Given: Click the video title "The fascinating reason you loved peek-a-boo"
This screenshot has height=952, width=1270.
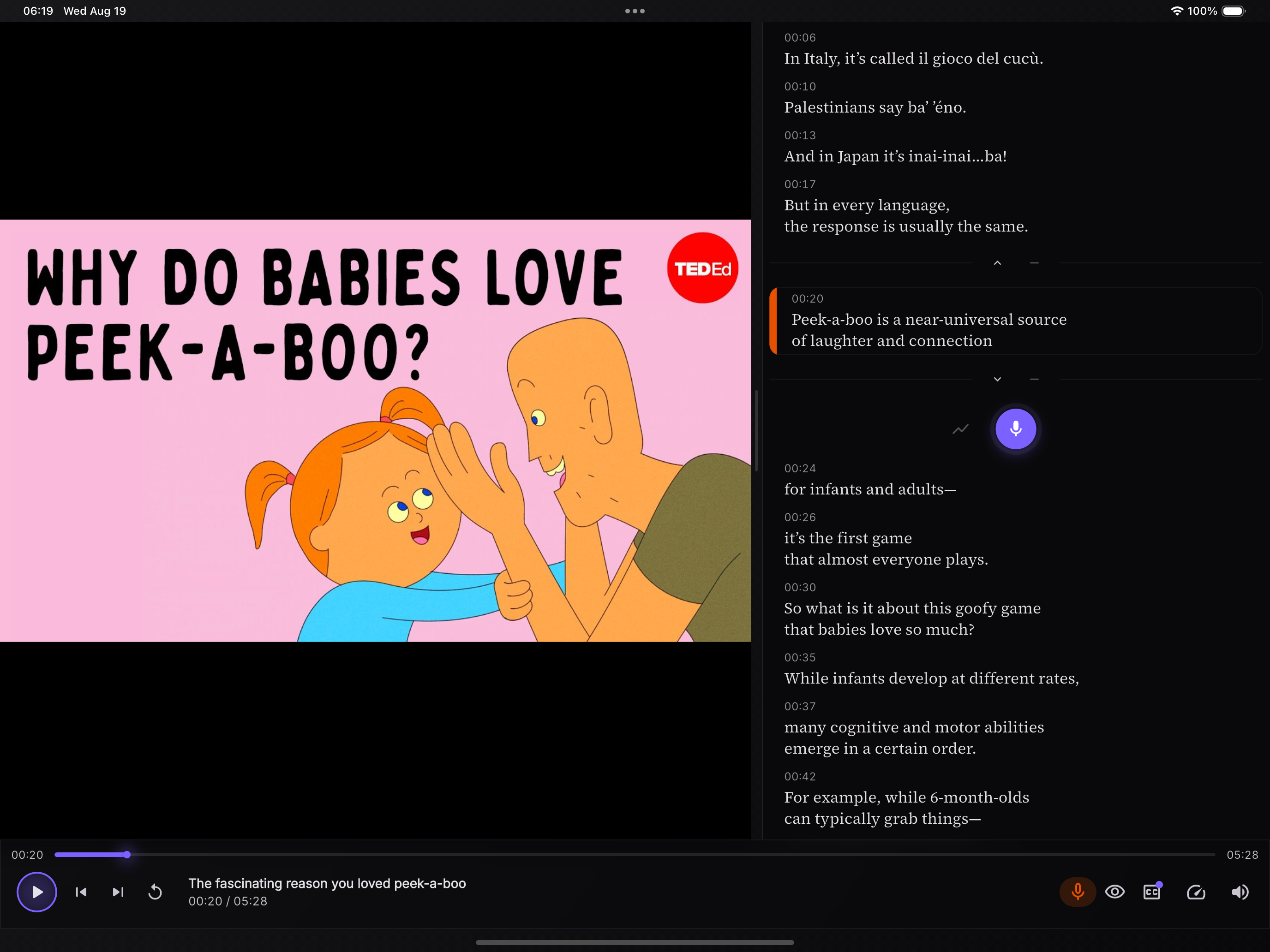Looking at the screenshot, I should pos(327,883).
